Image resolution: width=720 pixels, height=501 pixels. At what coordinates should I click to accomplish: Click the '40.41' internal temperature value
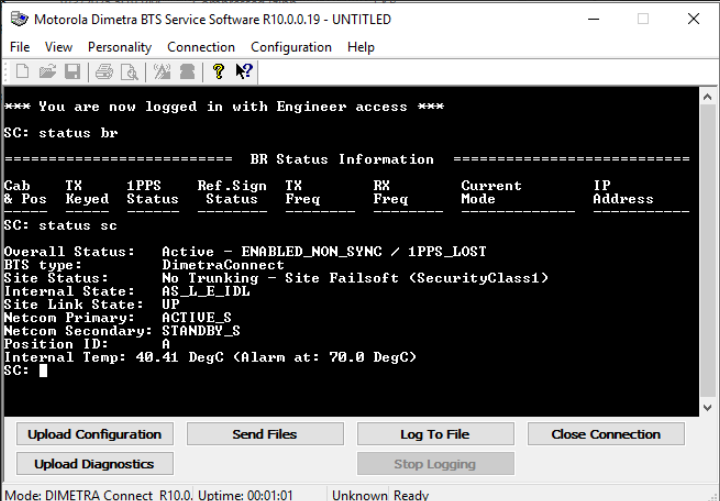pyautogui.click(x=157, y=357)
